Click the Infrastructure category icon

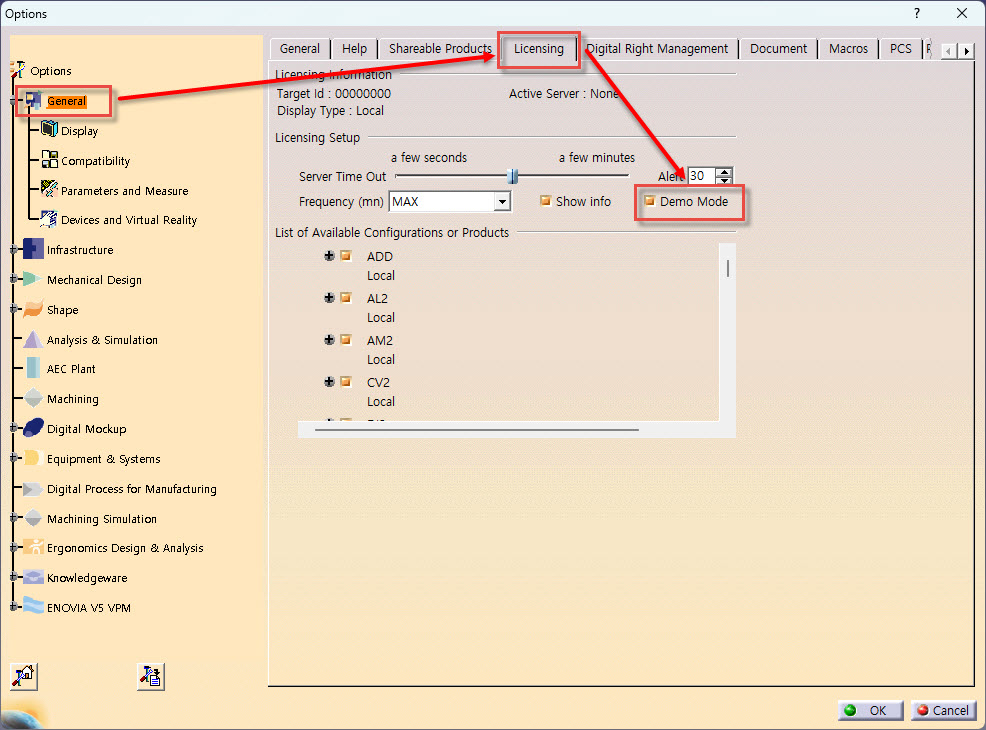[x=33, y=249]
